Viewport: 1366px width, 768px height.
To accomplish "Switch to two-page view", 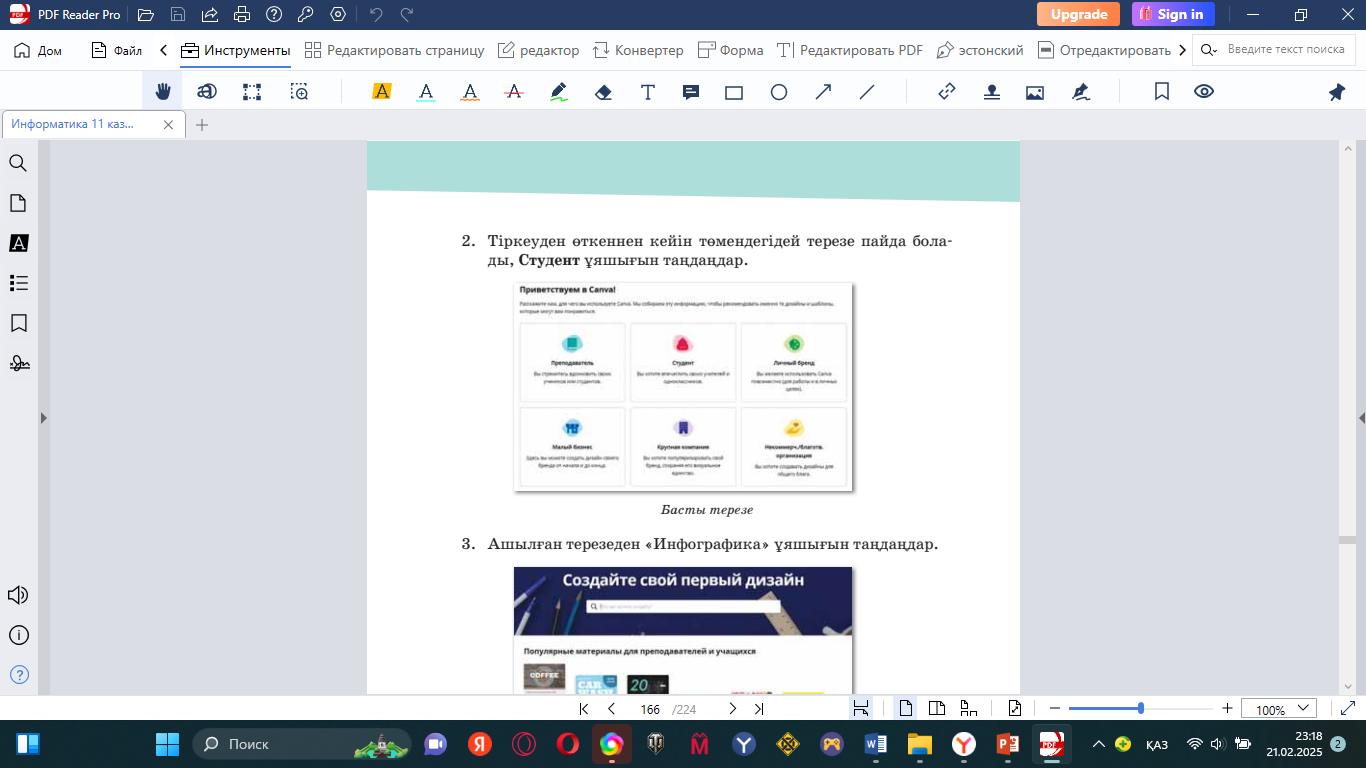I will (x=937, y=709).
